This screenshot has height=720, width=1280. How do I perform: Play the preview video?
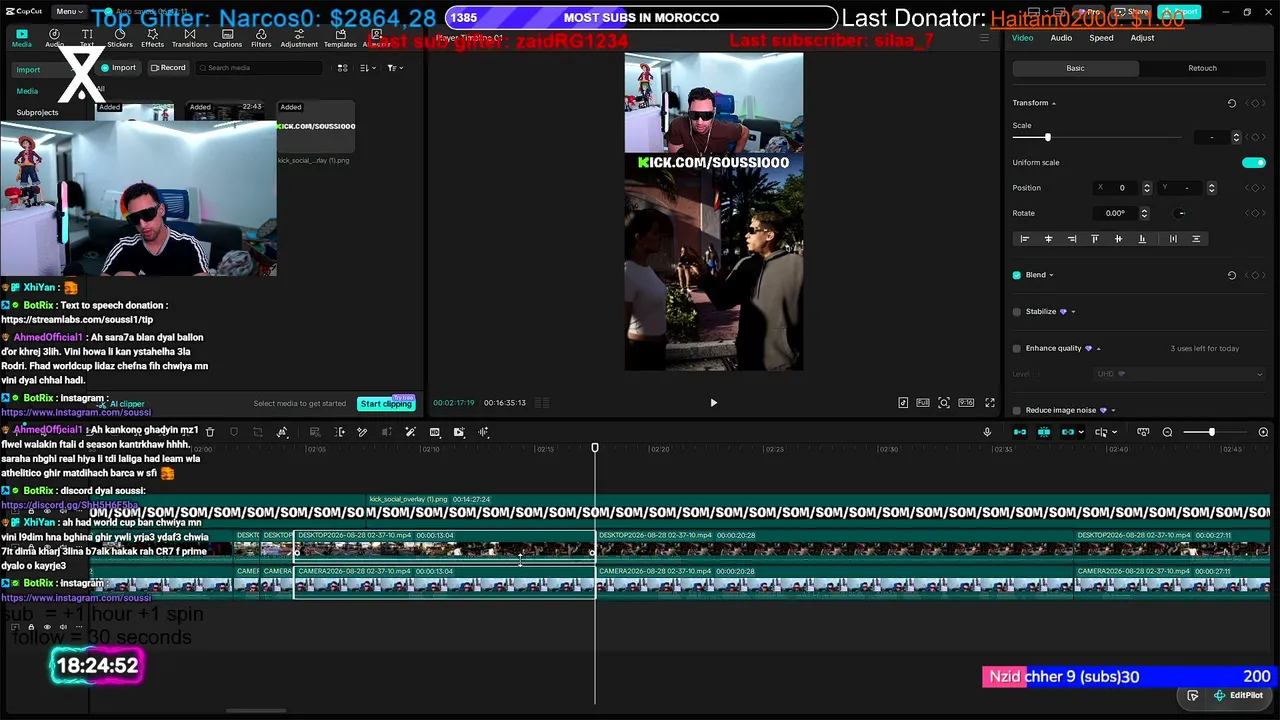[713, 403]
